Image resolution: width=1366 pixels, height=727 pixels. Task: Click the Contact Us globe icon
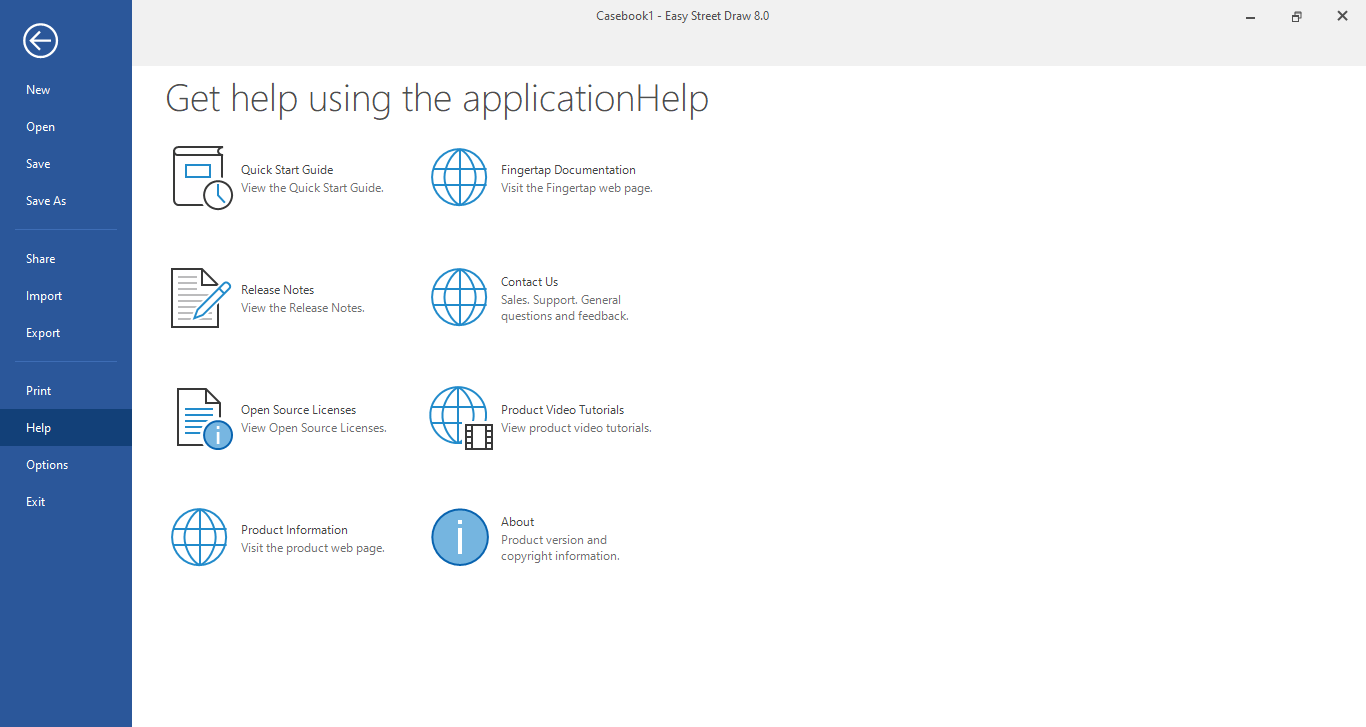(x=459, y=297)
